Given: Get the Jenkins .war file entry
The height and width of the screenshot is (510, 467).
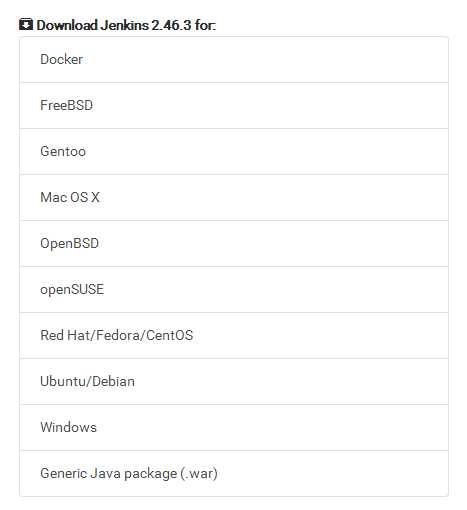Looking at the screenshot, I should coord(234,474).
